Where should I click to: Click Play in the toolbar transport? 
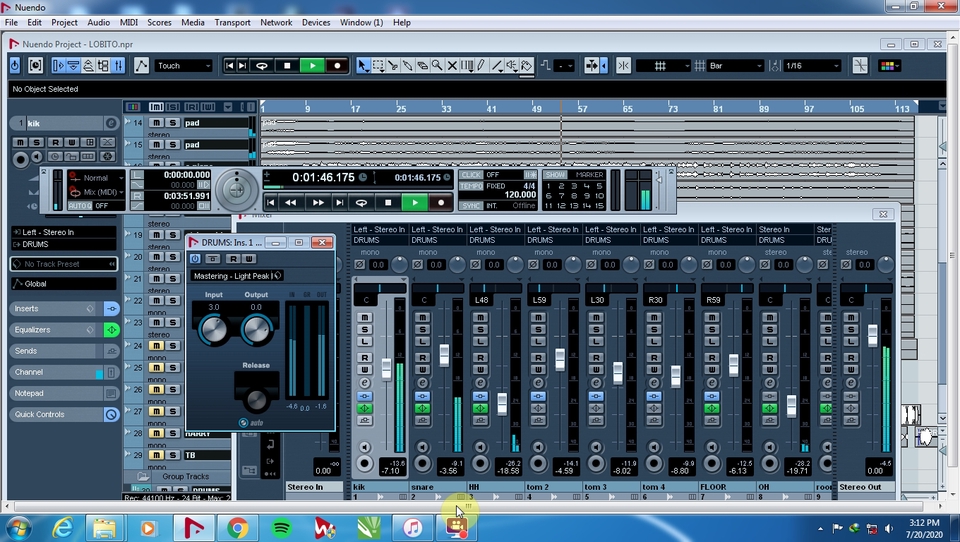[x=312, y=66]
